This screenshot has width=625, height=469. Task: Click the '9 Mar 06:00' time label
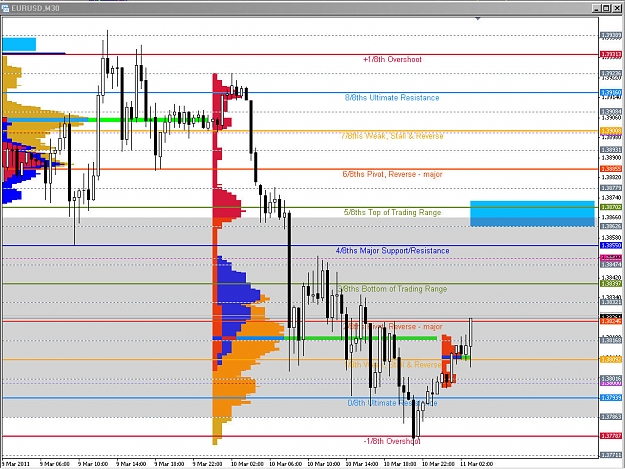click(x=55, y=464)
